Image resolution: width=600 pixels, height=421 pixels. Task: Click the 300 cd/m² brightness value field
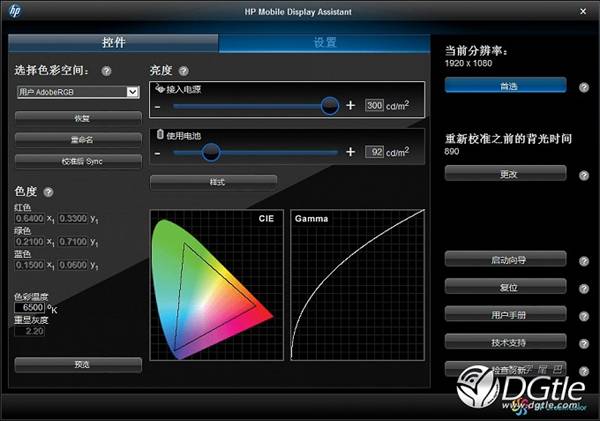[374, 105]
